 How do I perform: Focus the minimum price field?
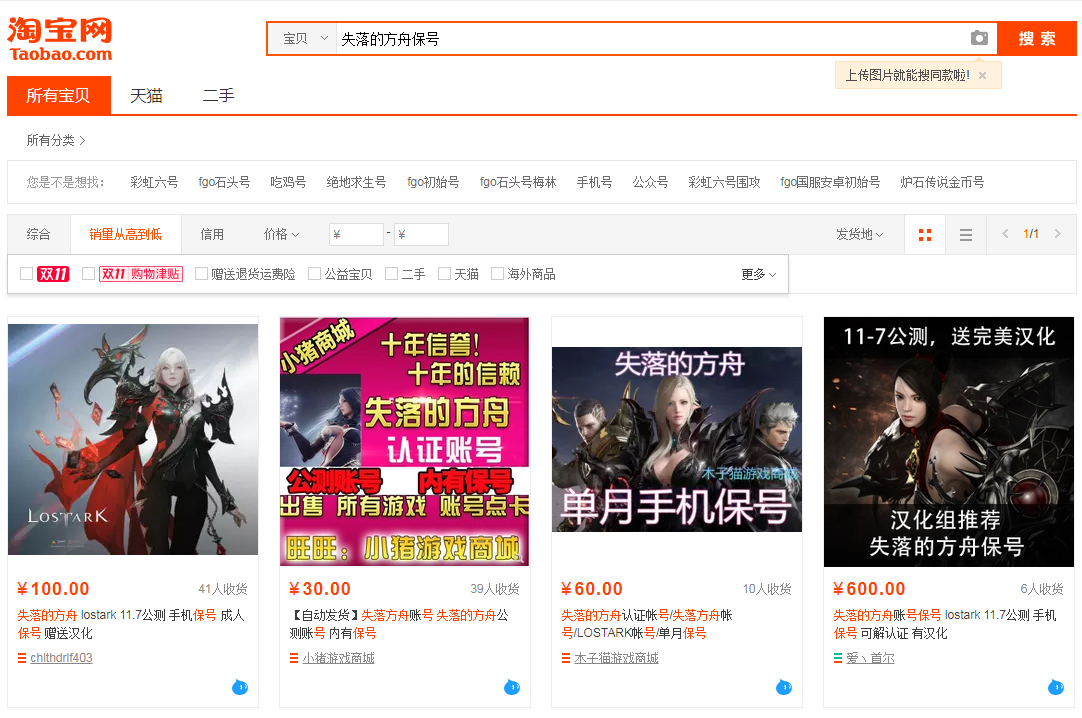356,235
